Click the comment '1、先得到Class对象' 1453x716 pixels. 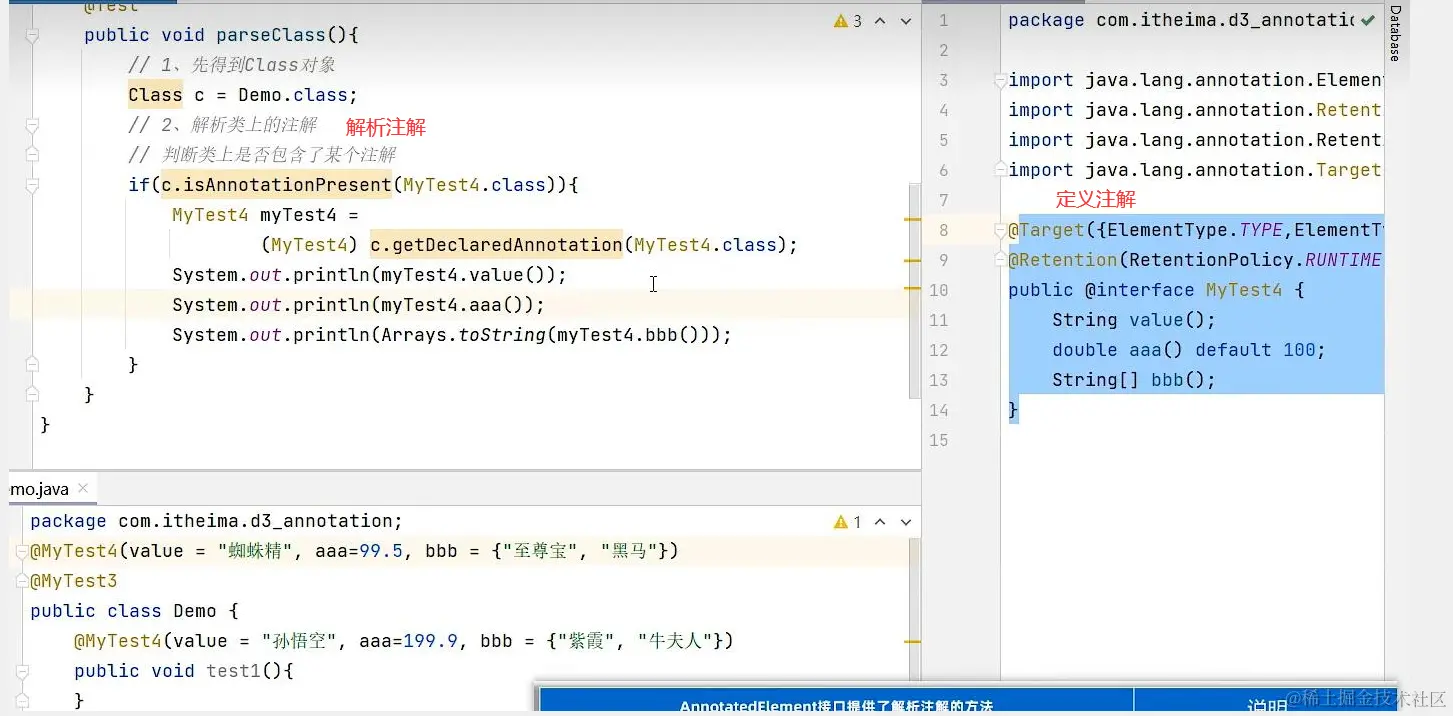232,65
